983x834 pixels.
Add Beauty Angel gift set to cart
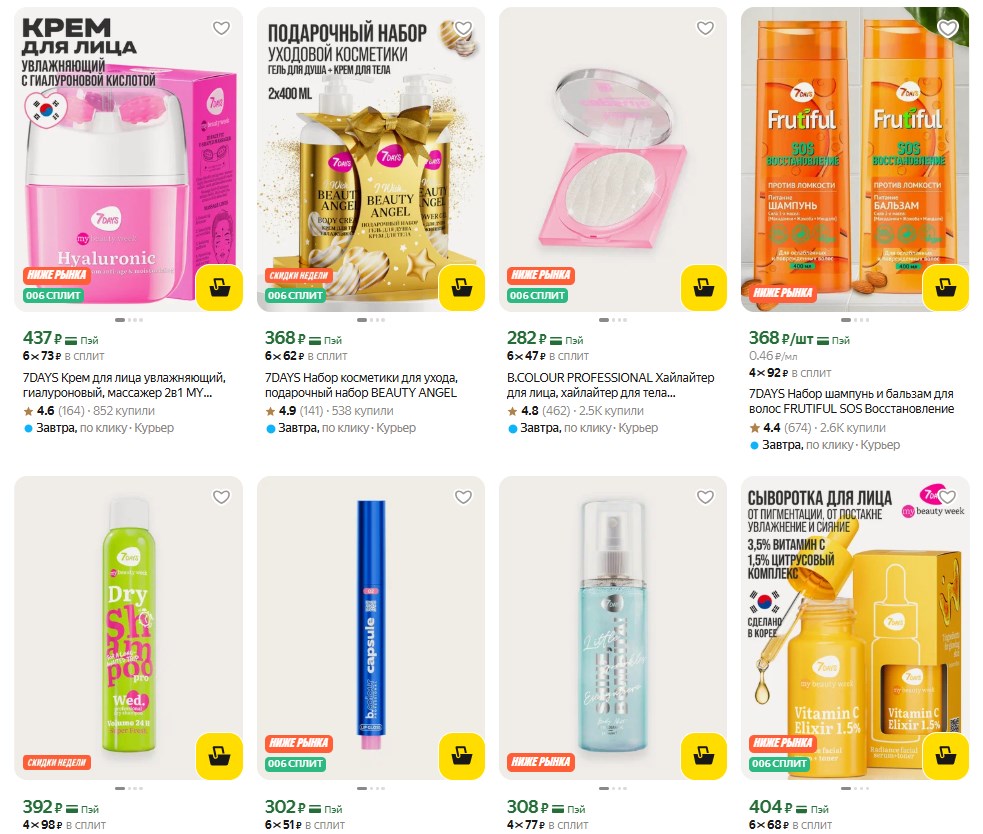[x=461, y=288]
